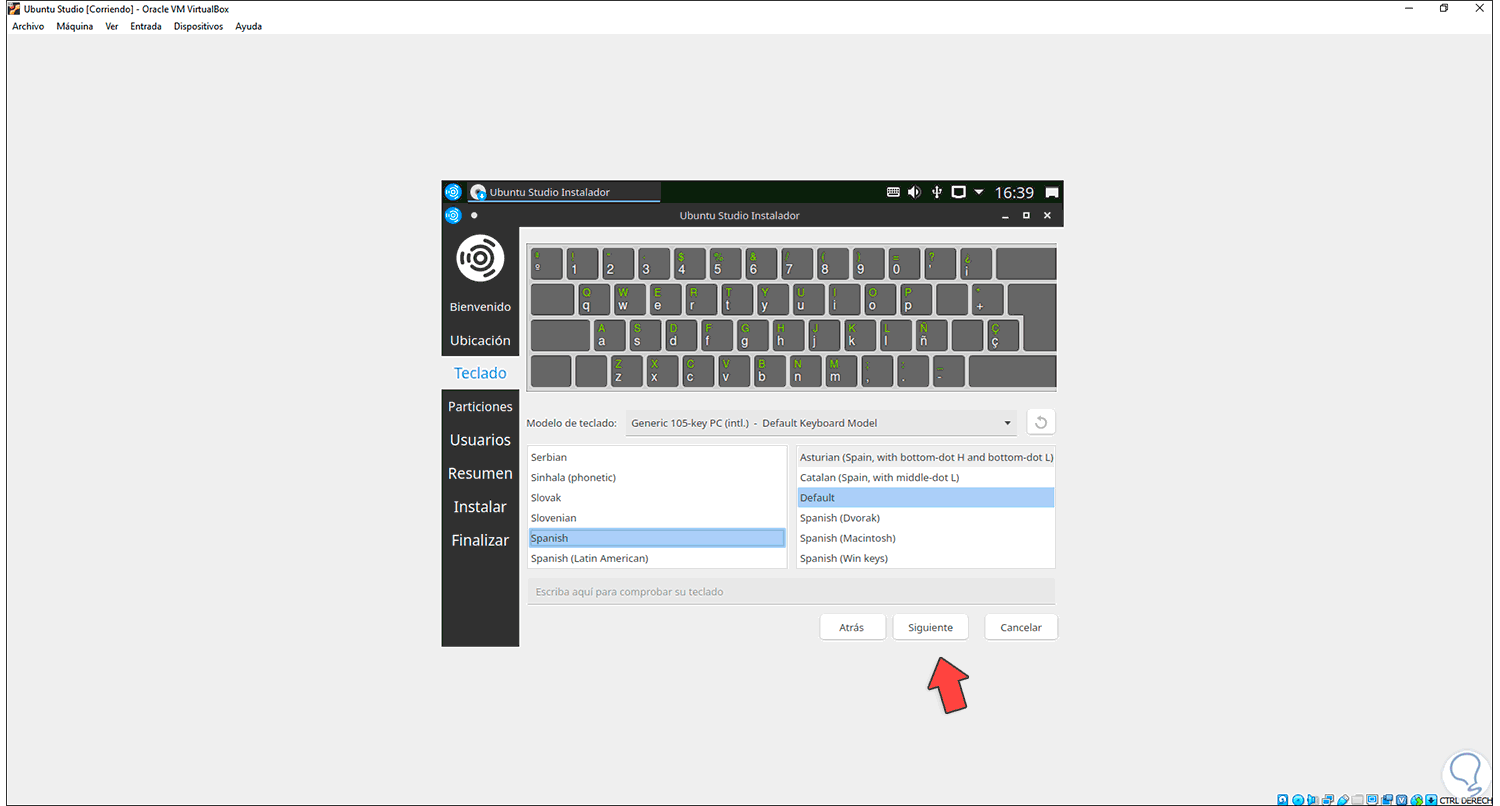
Task: Click the Ç key on keyboard preview
Action: (x=1002, y=335)
